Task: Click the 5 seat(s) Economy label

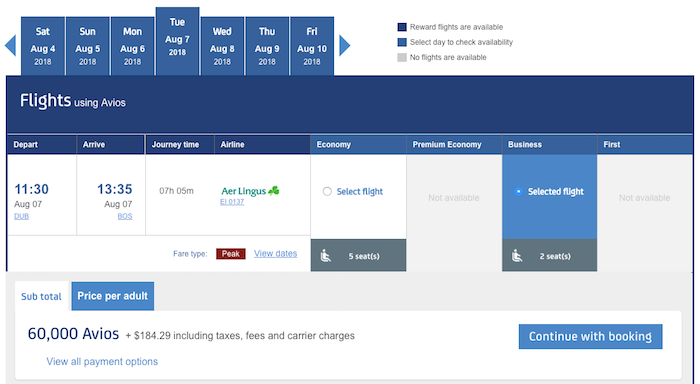Action: 364,256
